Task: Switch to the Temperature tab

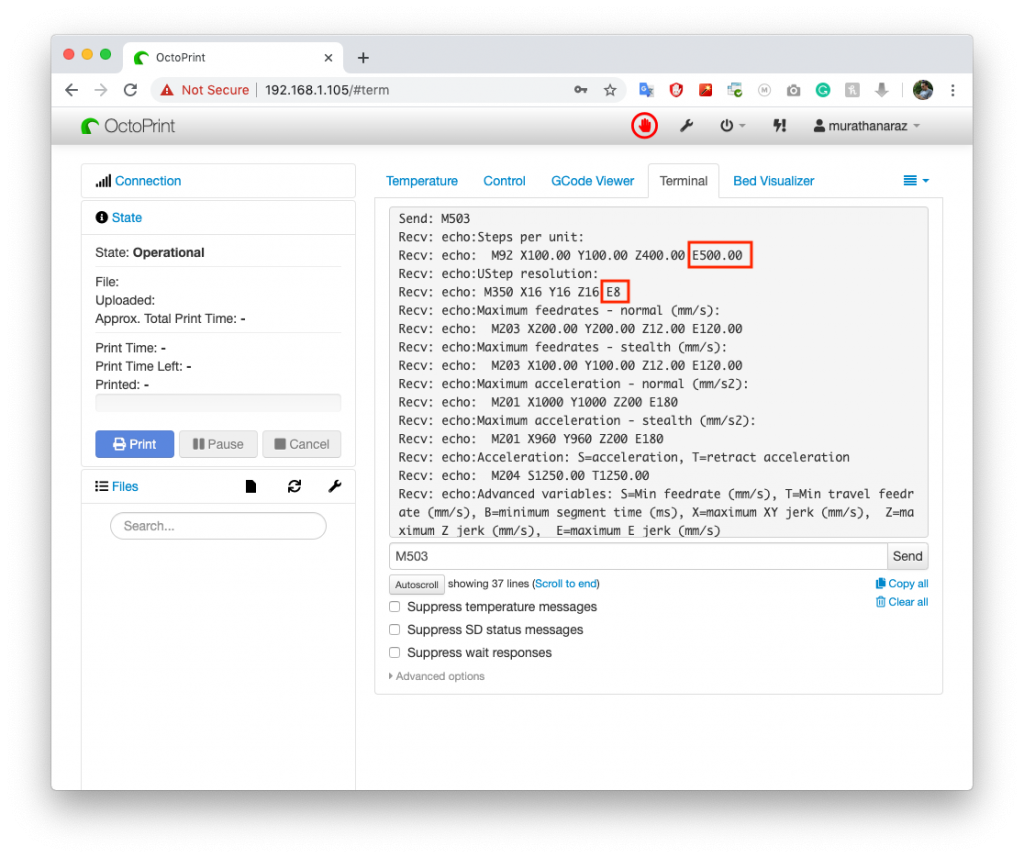Action: pos(422,181)
